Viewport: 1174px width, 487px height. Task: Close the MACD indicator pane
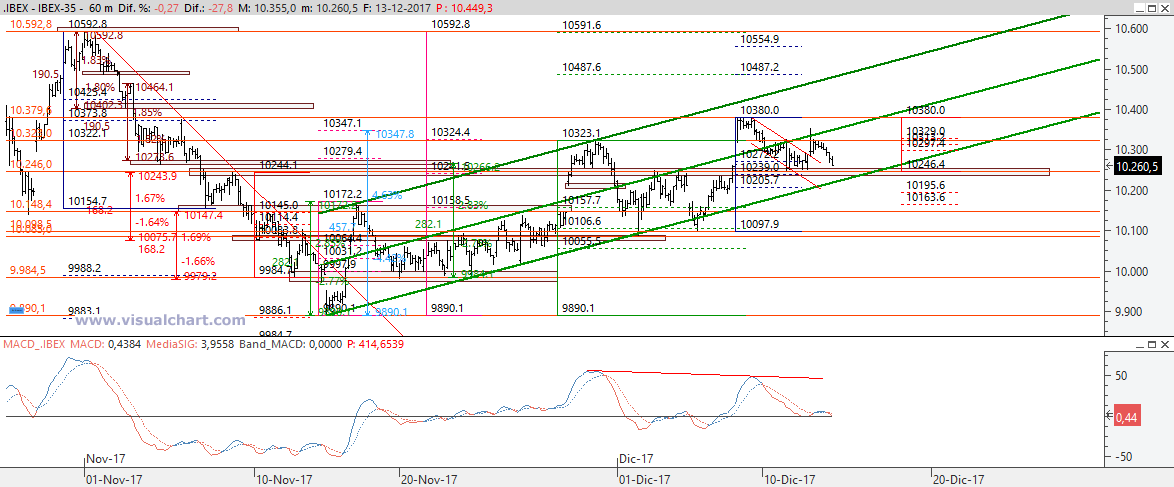[1164, 345]
